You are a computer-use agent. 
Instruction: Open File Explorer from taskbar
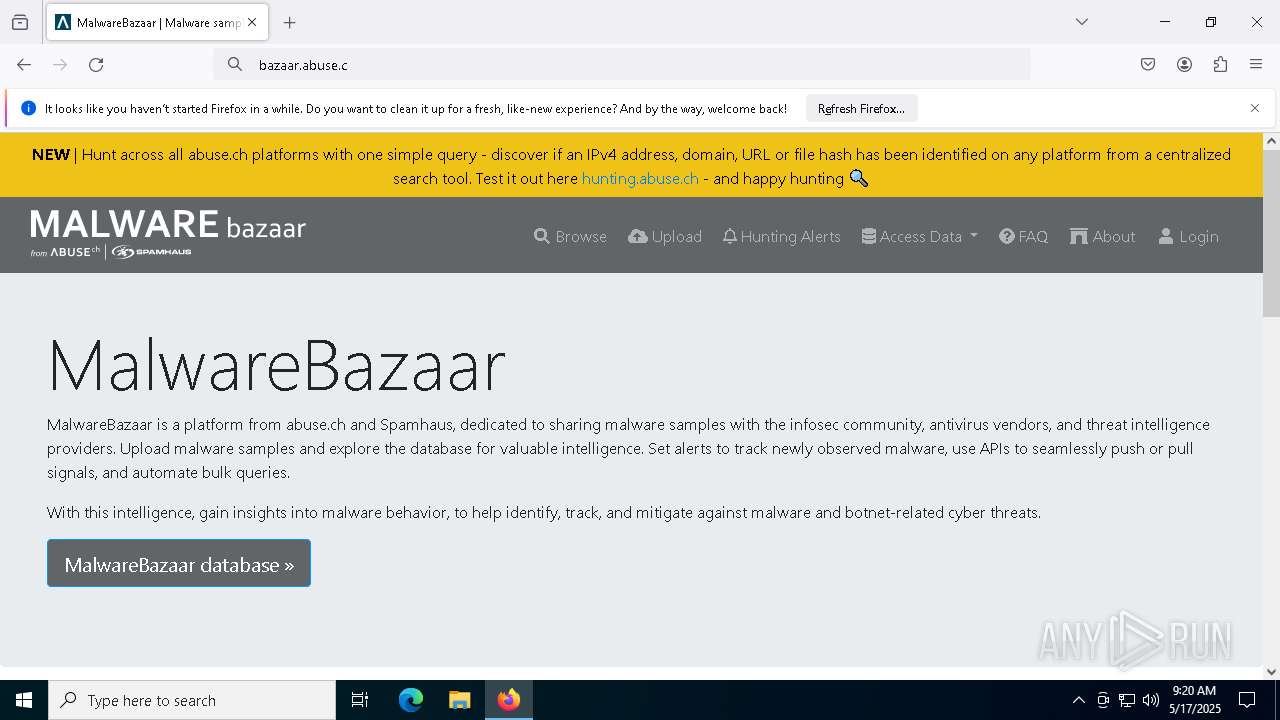pos(459,700)
